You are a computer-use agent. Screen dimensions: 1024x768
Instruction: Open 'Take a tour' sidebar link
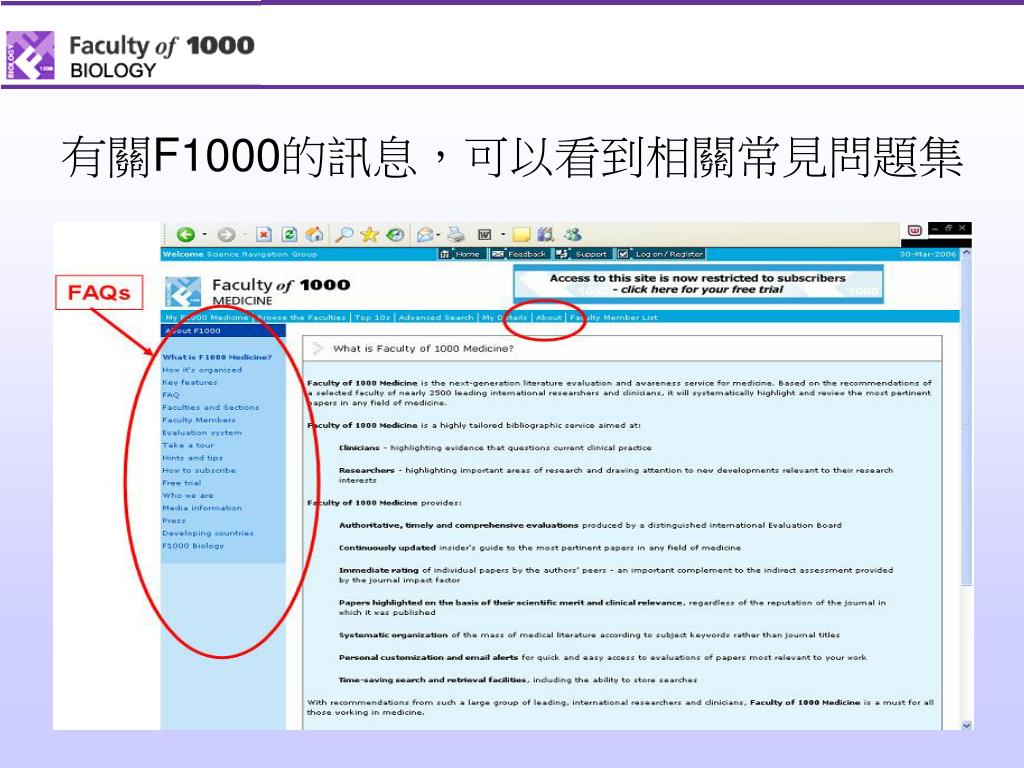point(188,445)
